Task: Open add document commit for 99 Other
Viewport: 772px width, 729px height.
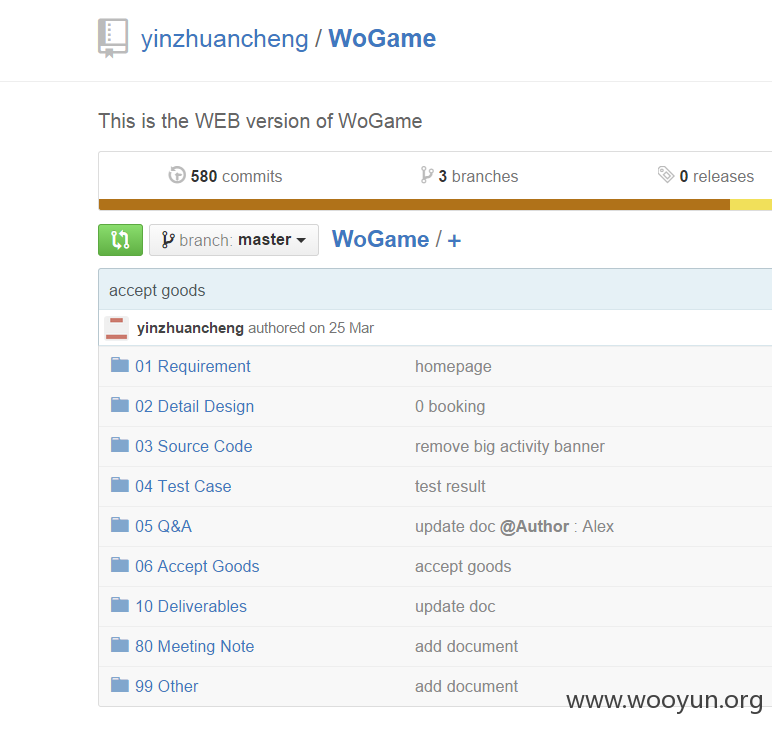Action: point(466,686)
